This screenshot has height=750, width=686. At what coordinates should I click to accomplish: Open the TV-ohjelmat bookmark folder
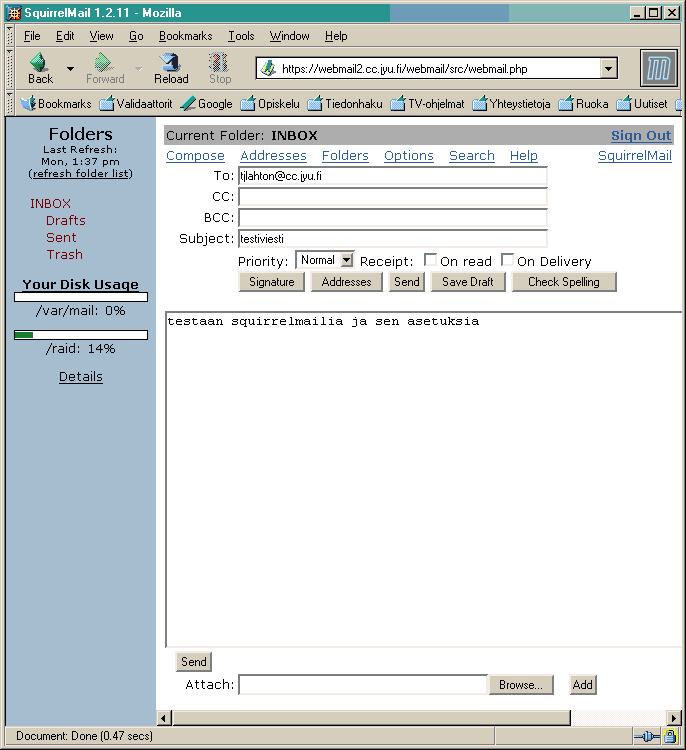(x=427, y=103)
